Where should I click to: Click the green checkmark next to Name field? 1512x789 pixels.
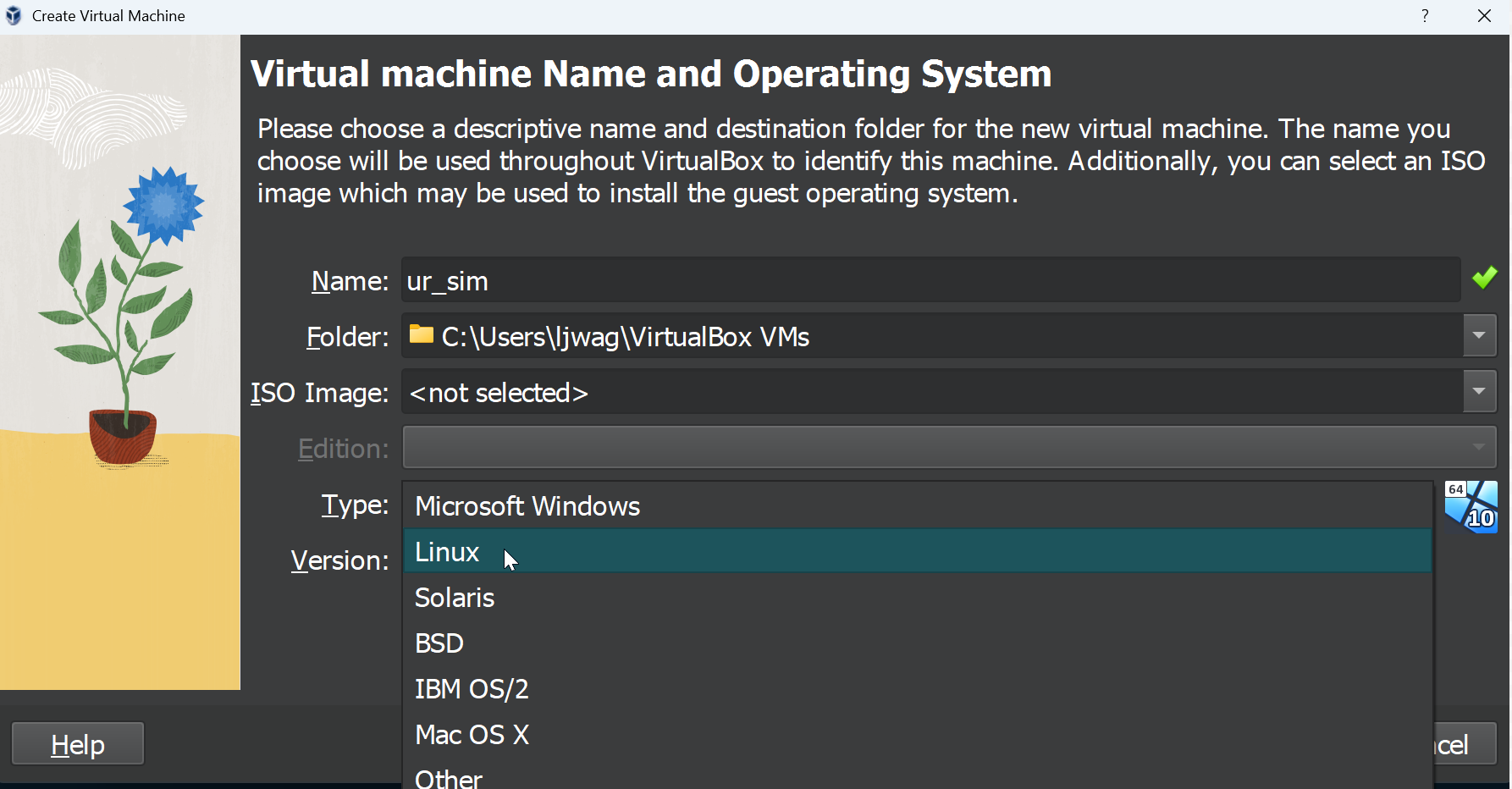click(1484, 278)
